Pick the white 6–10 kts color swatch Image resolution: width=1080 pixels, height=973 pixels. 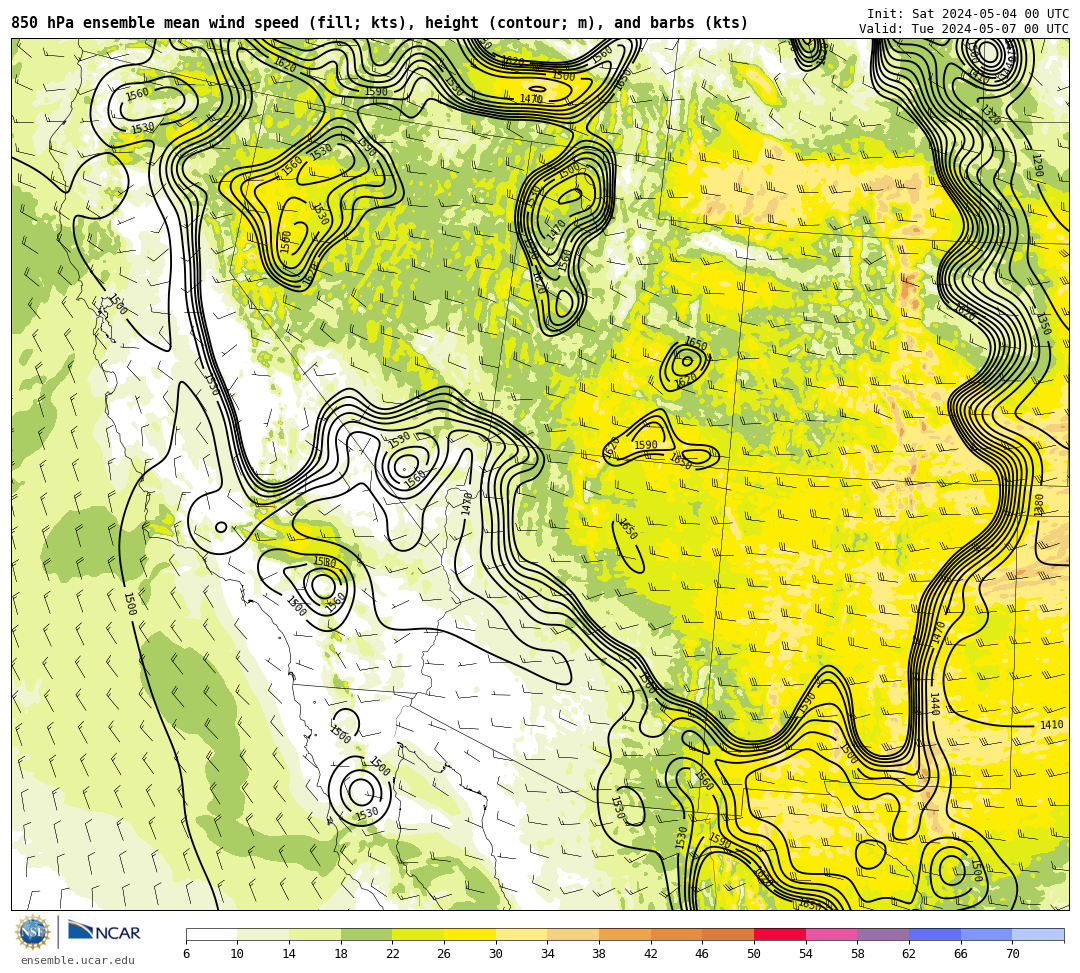tap(211, 934)
